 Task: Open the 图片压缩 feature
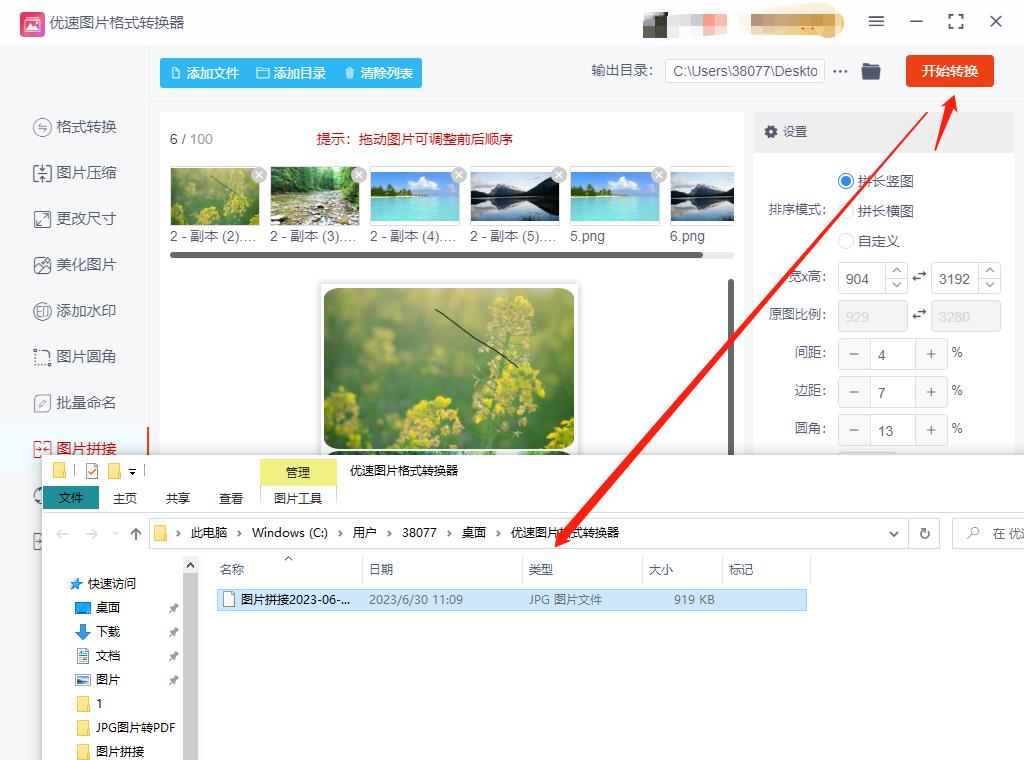pyautogui.click(x=75, y=173)
